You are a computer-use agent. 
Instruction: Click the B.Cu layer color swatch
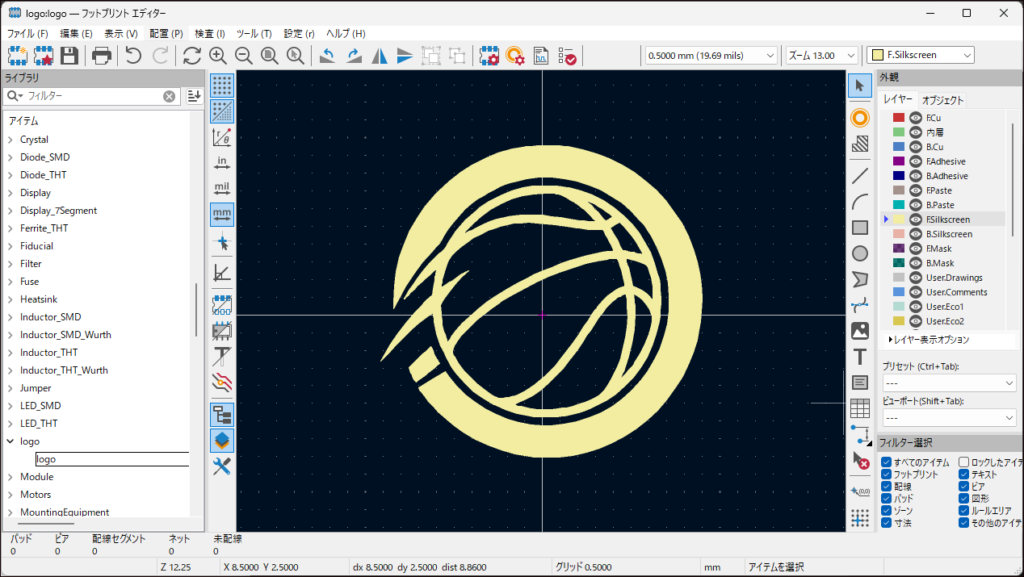(899, 147)
